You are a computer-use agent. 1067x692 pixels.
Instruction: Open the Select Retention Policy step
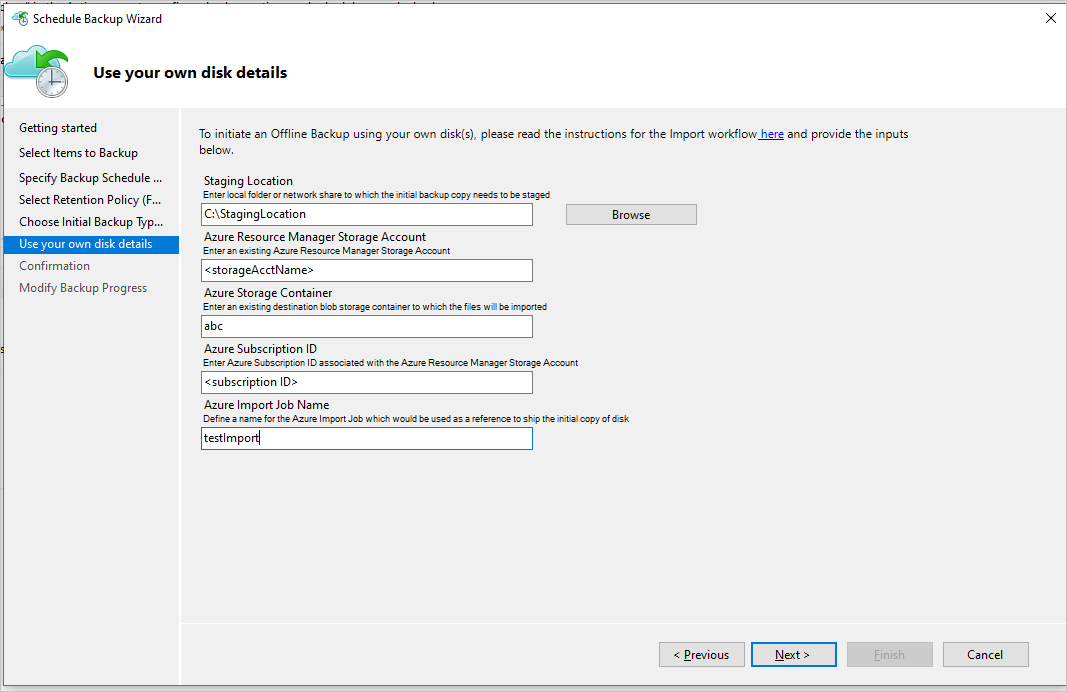pyautogui.click(x=89, y=199)
